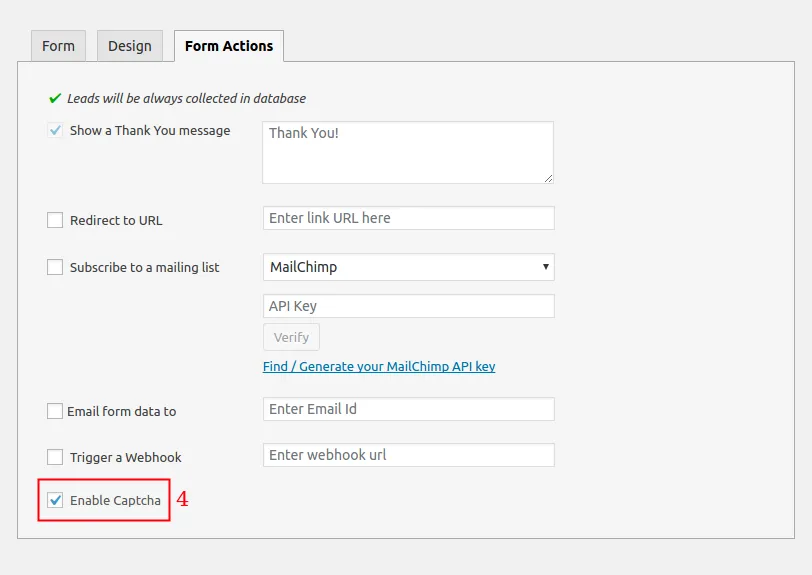Click the 'Show a Thank You message' label
The height and width of the screenshot is (575, 812).
click(150, 131)
